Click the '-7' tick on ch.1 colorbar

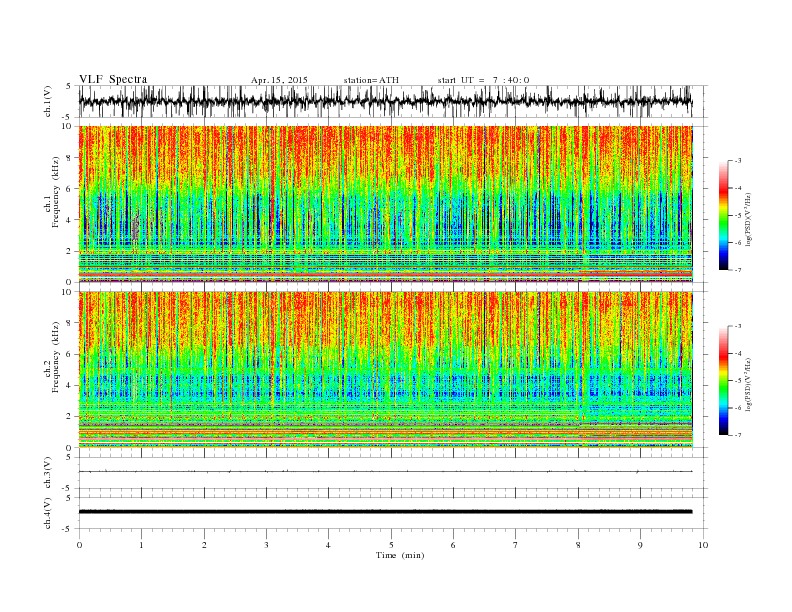737,270
